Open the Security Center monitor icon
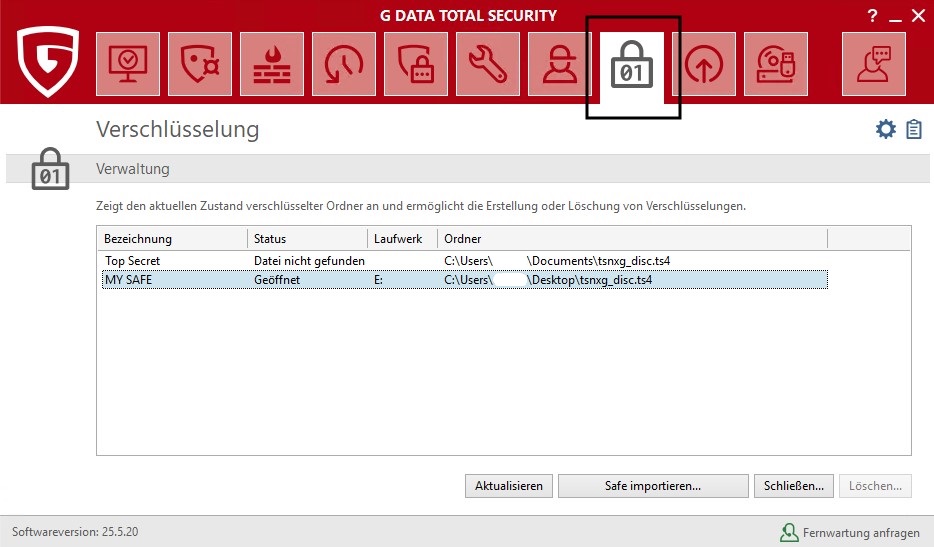Image resolution: width=934 pixels, height=547 pixels. click(128, 64)
